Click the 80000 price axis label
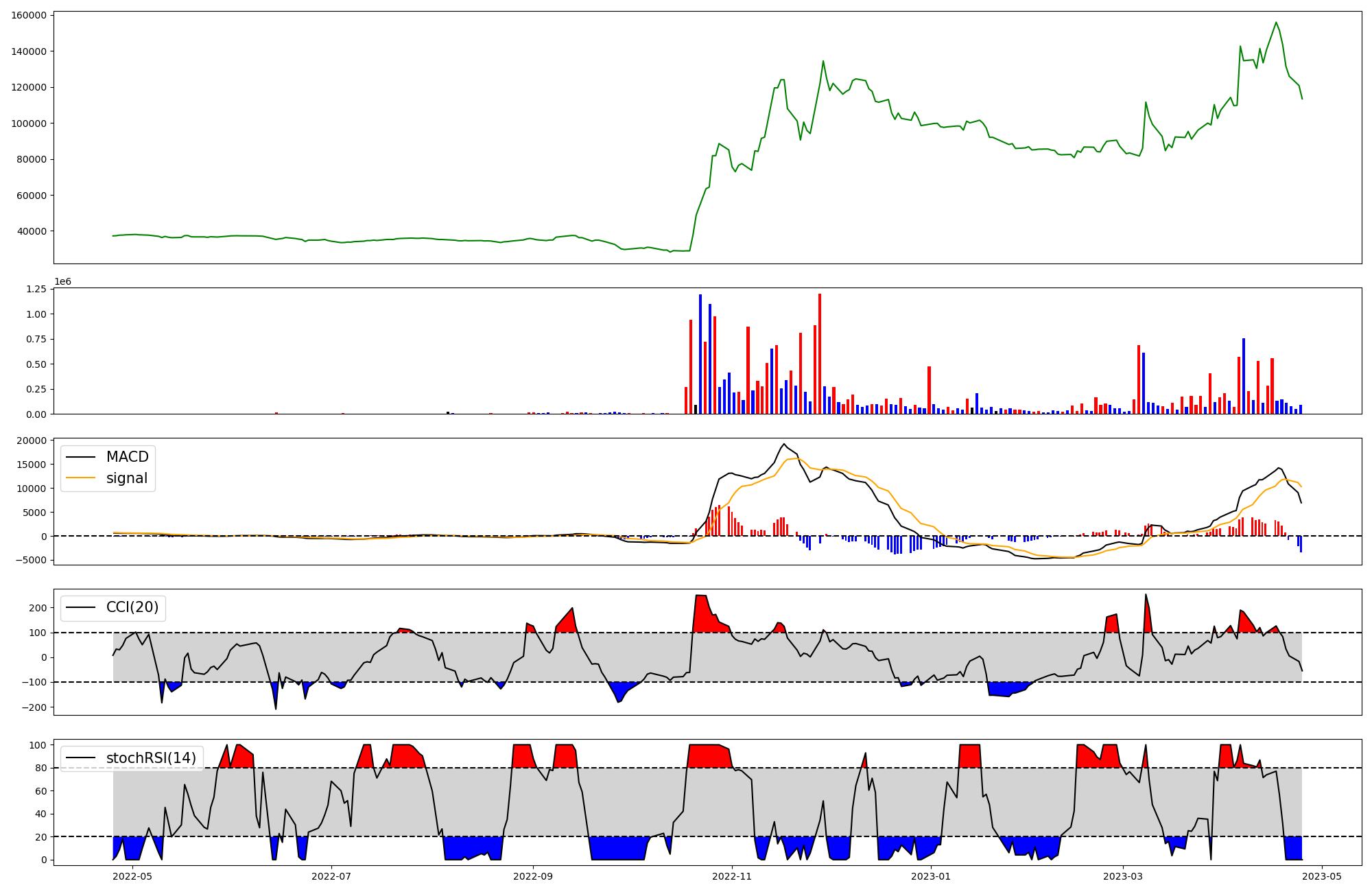Image resolution: width=1372 pixels, height=892 pixels. point(32,159)
